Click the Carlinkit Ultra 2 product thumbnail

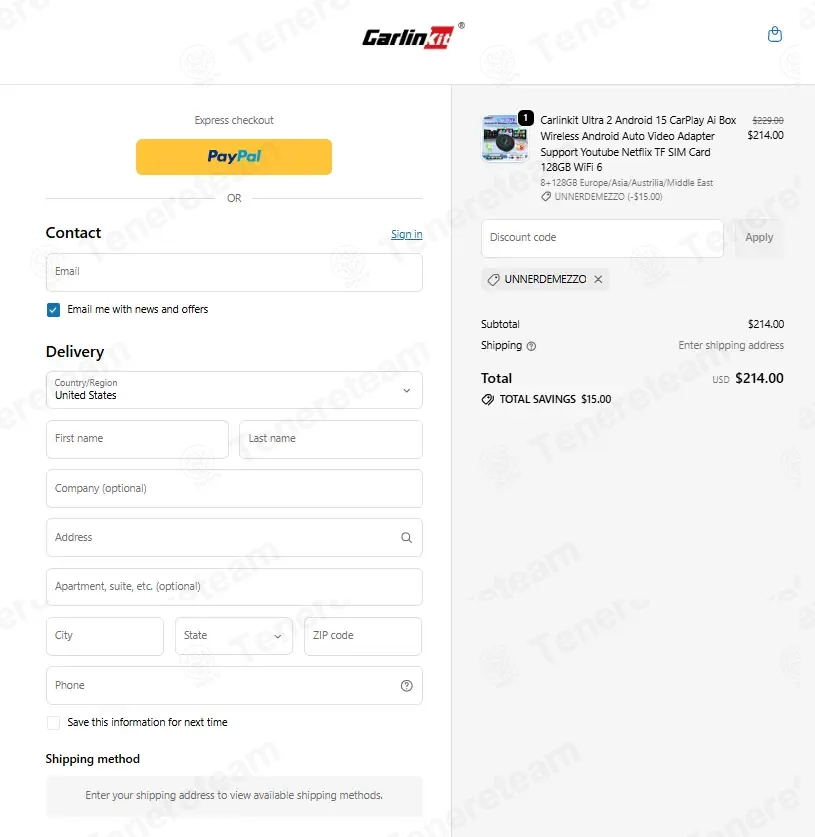(505, 138)
